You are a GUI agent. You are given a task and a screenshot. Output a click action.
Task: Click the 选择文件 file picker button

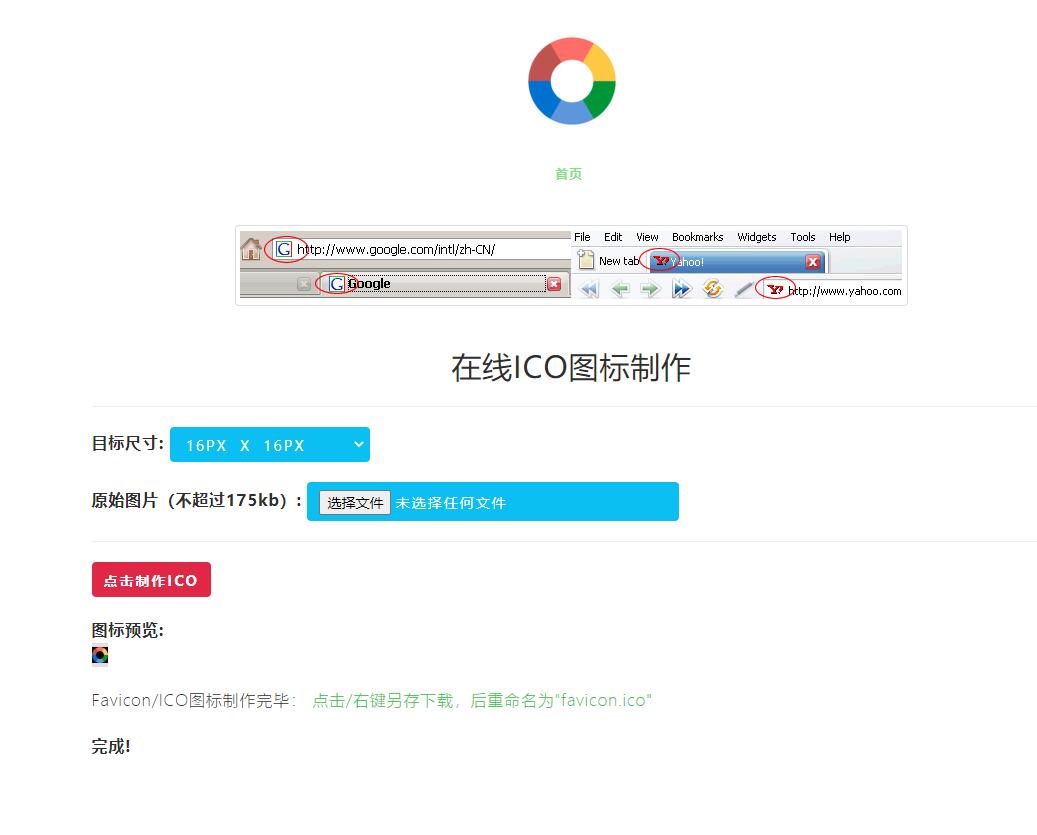tap(355, 502)
